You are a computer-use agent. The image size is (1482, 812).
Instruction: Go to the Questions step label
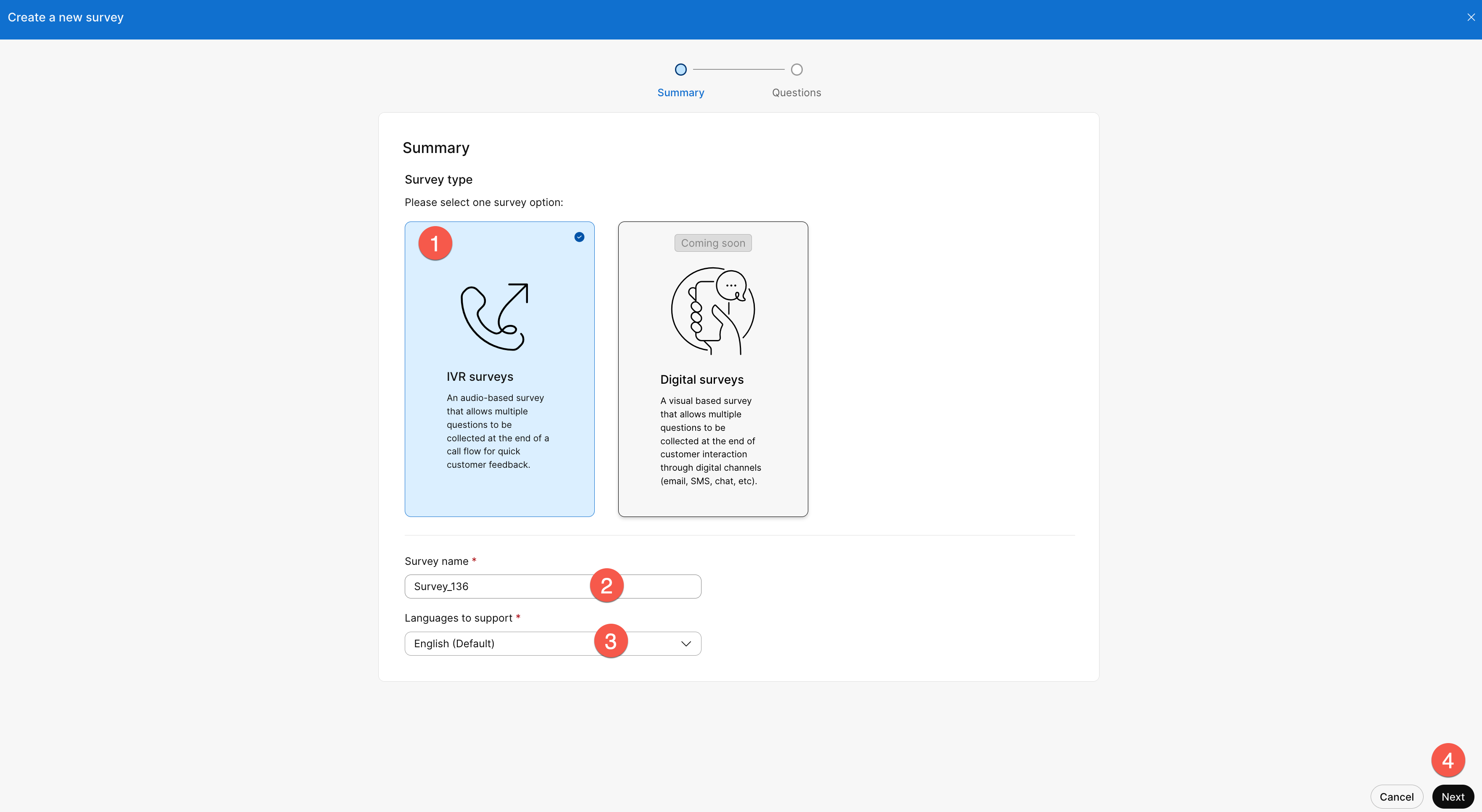click(796, 92)
